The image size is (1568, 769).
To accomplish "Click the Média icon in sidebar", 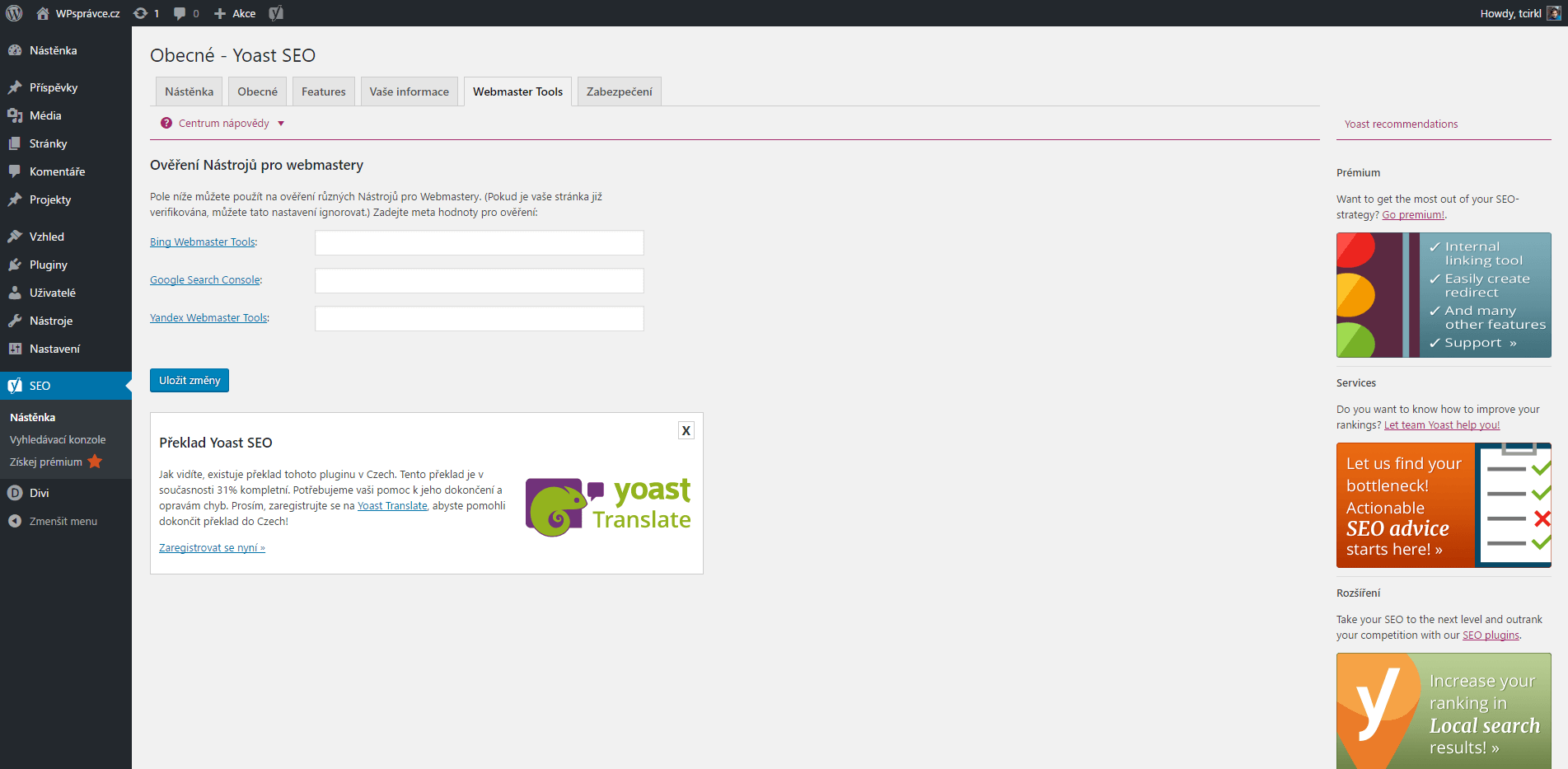I will pos(15,115).
